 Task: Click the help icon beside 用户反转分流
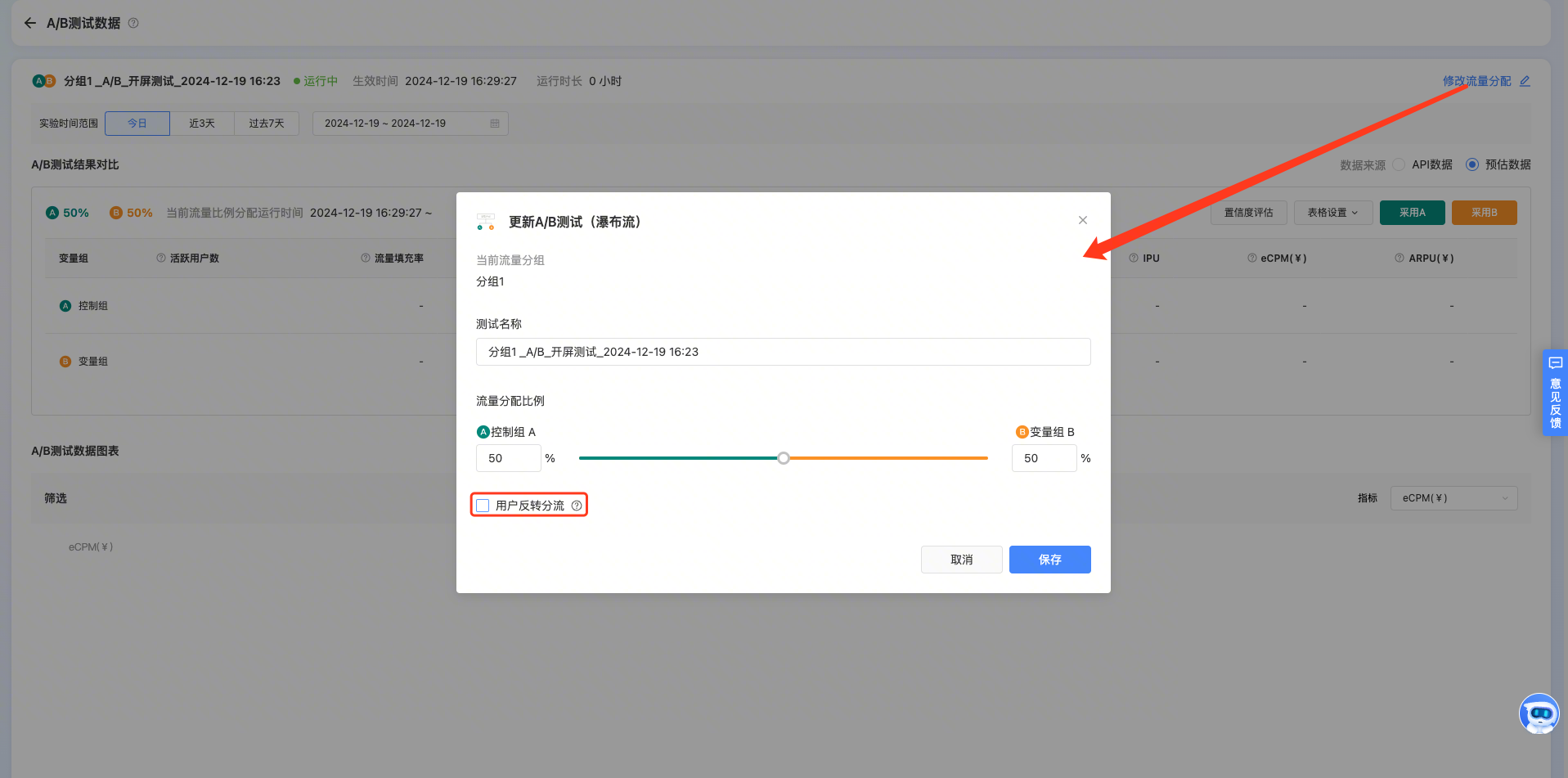point(577,506)
